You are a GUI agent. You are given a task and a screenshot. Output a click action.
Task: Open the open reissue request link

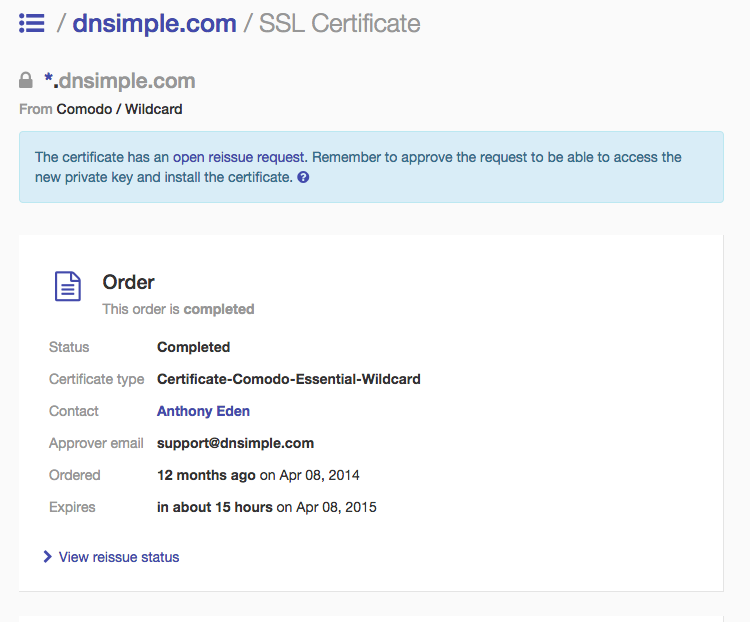pos(239,157)
